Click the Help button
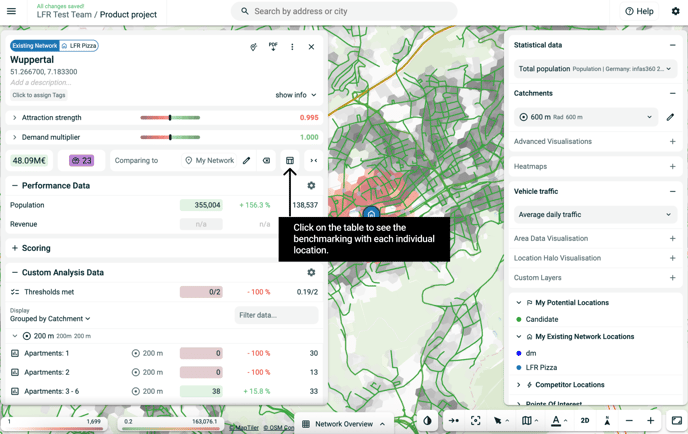This screenshot has height=434, width=688. point(639,11)
